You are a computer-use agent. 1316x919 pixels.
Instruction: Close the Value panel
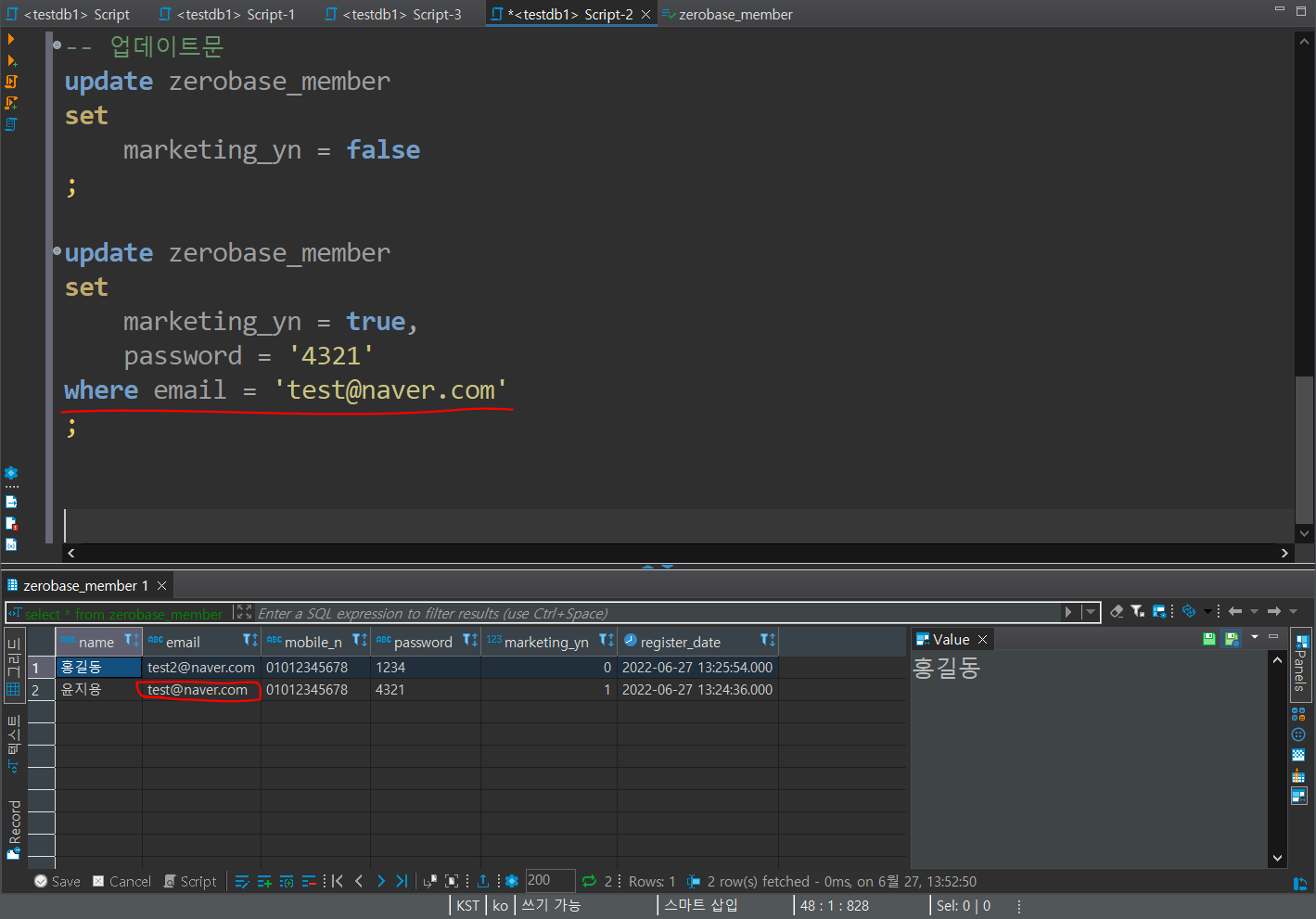[983, 639]
